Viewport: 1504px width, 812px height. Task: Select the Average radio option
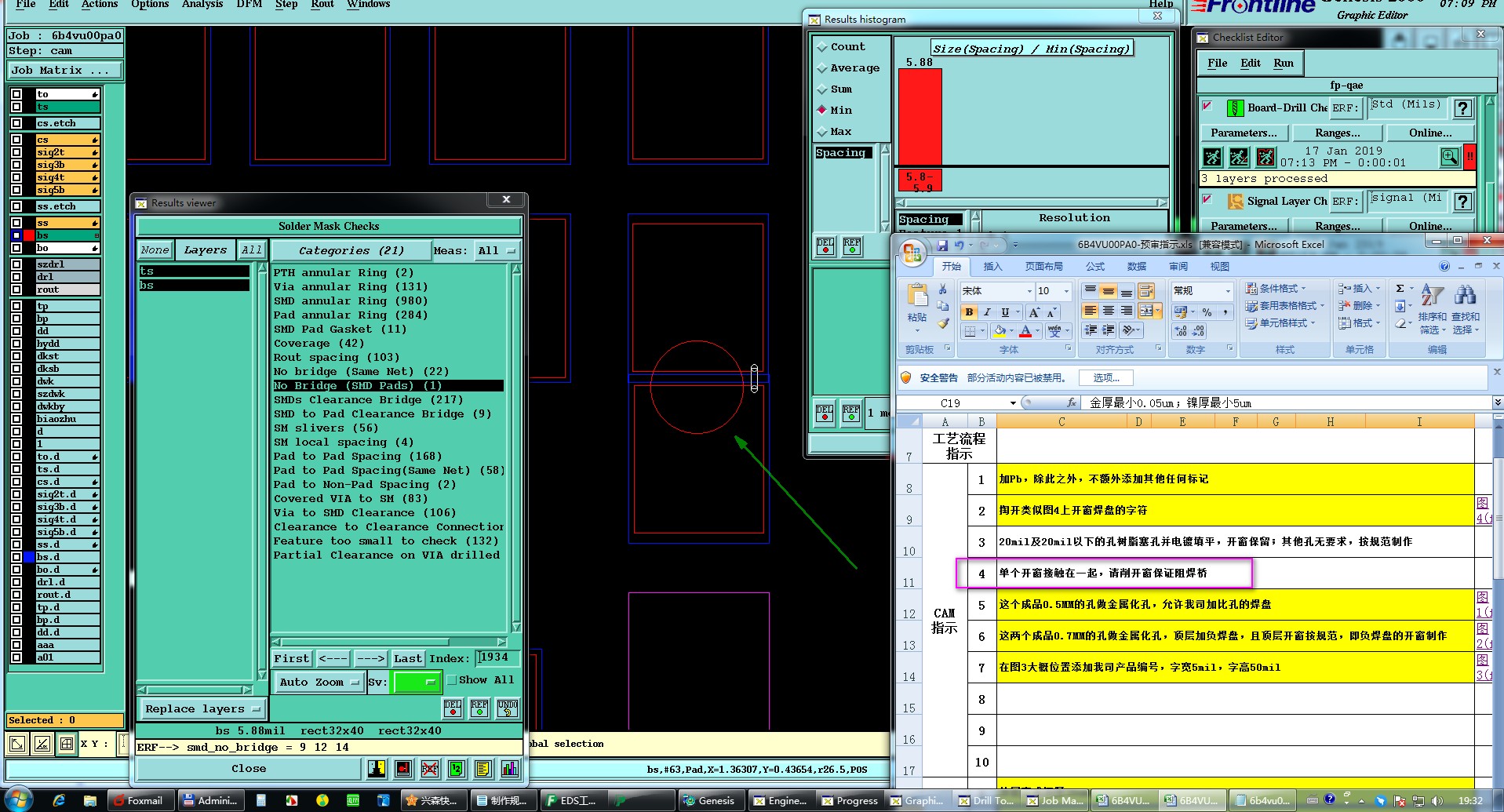822,68
